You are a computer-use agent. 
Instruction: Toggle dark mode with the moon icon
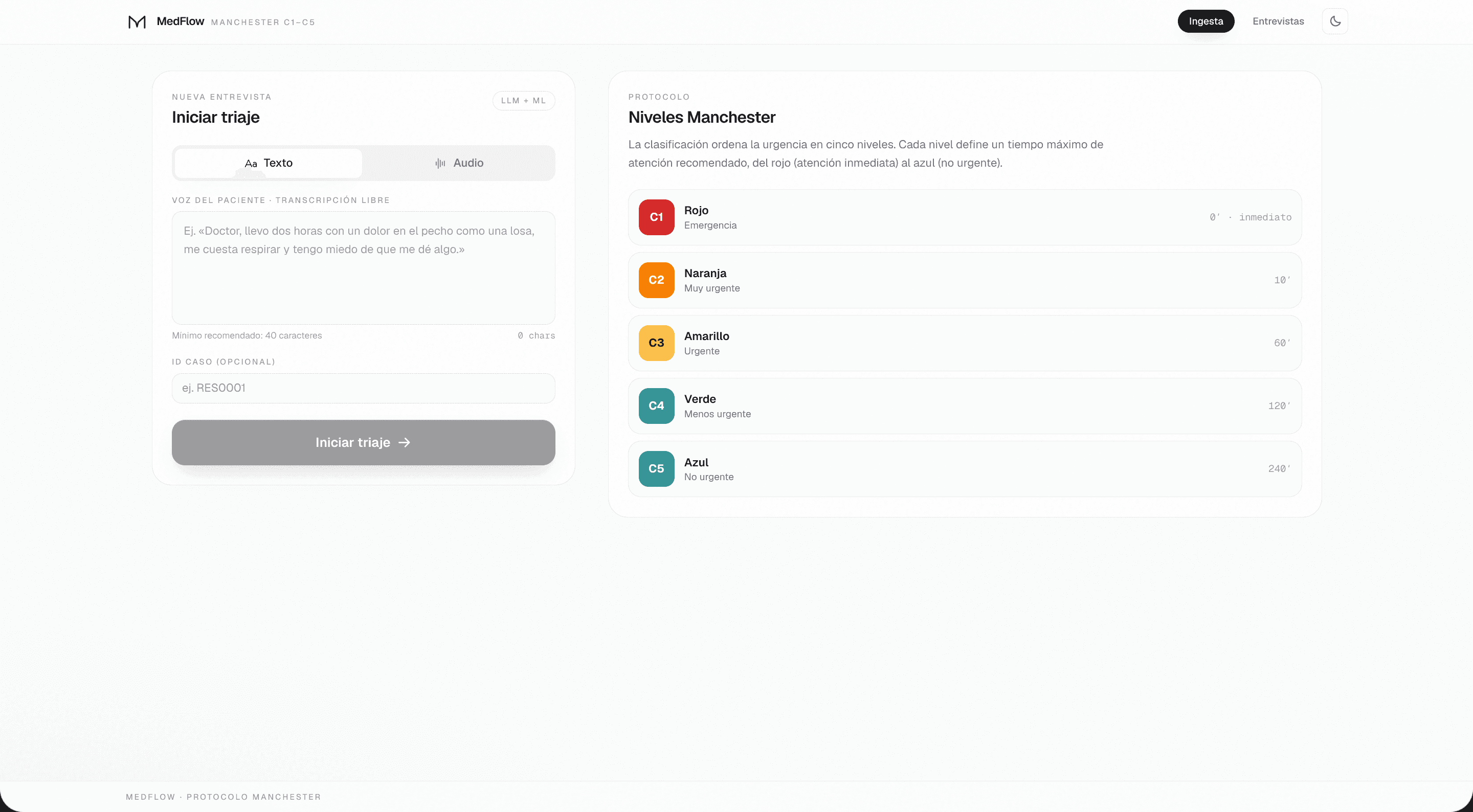(x=1334, y=21)
